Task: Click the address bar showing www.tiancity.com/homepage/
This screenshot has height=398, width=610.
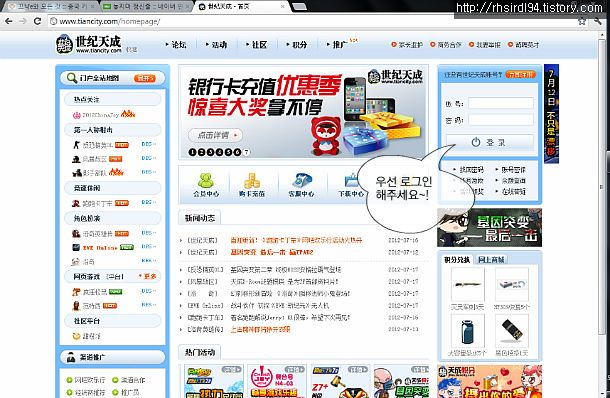Action: click(x=311, y=21)
